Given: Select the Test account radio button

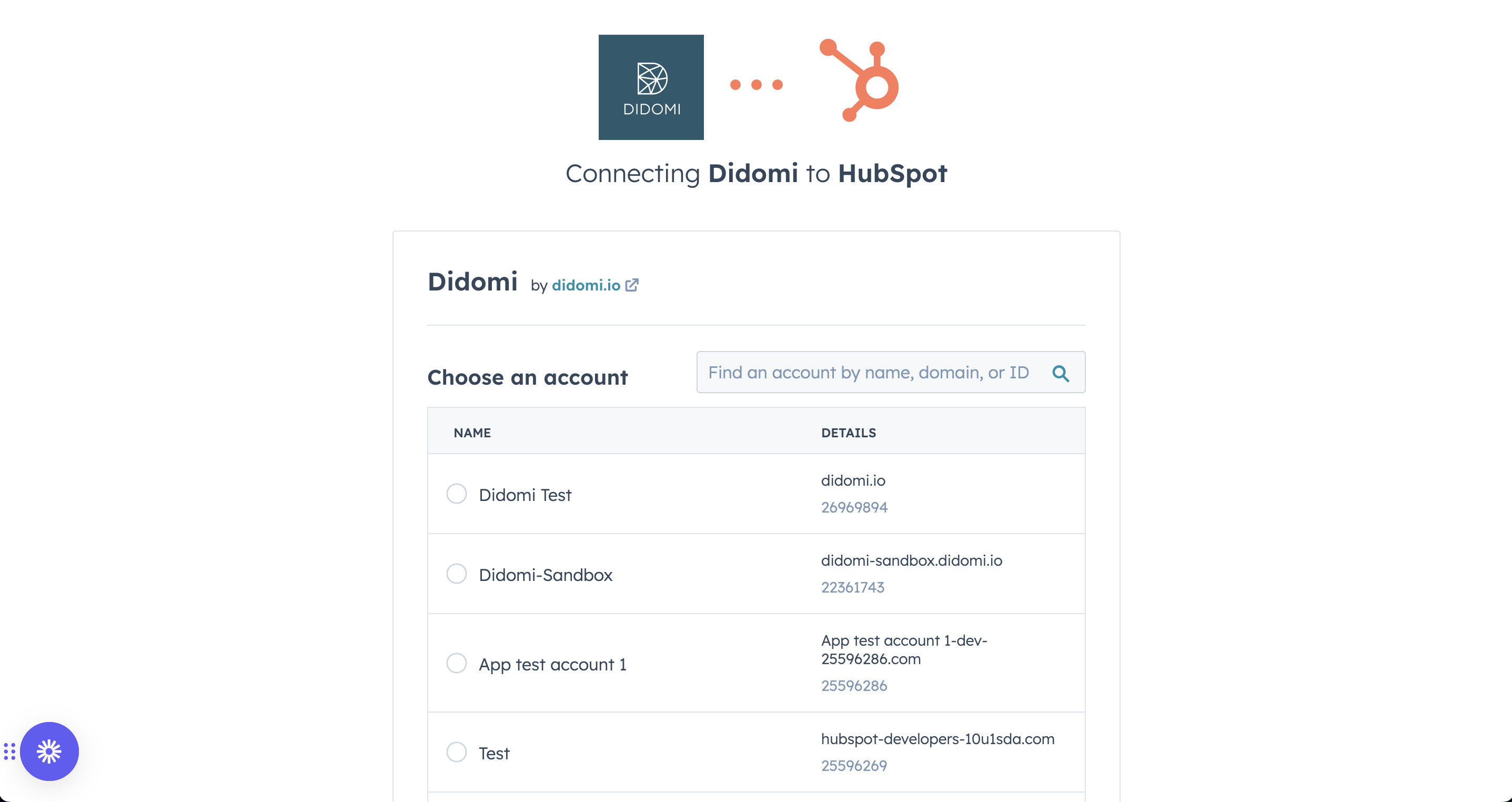Looking at the screenshot, I should 456,751.
